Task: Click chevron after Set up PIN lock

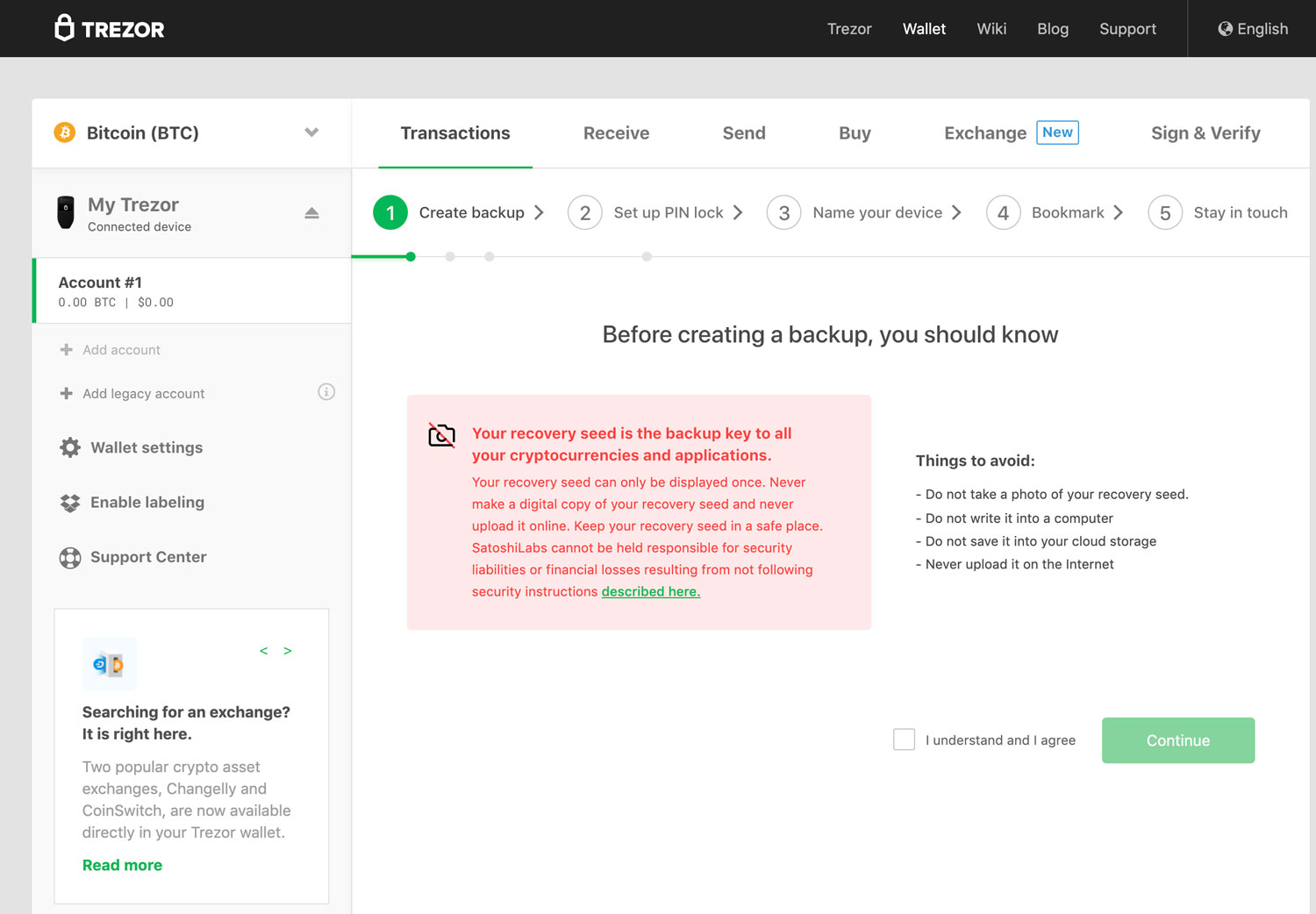Action: click(738, 213)
